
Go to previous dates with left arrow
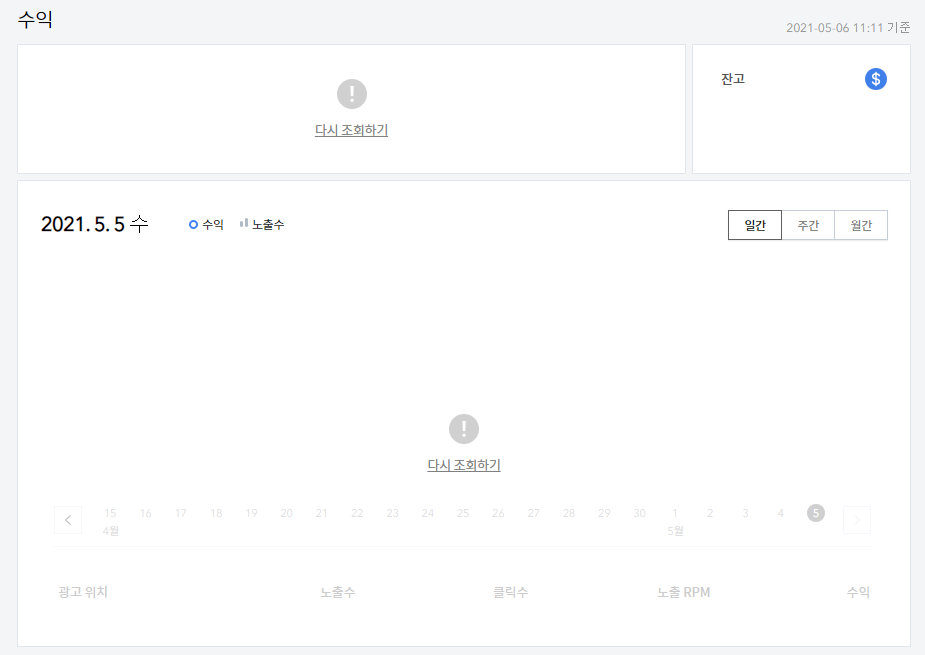coord(68,520)
